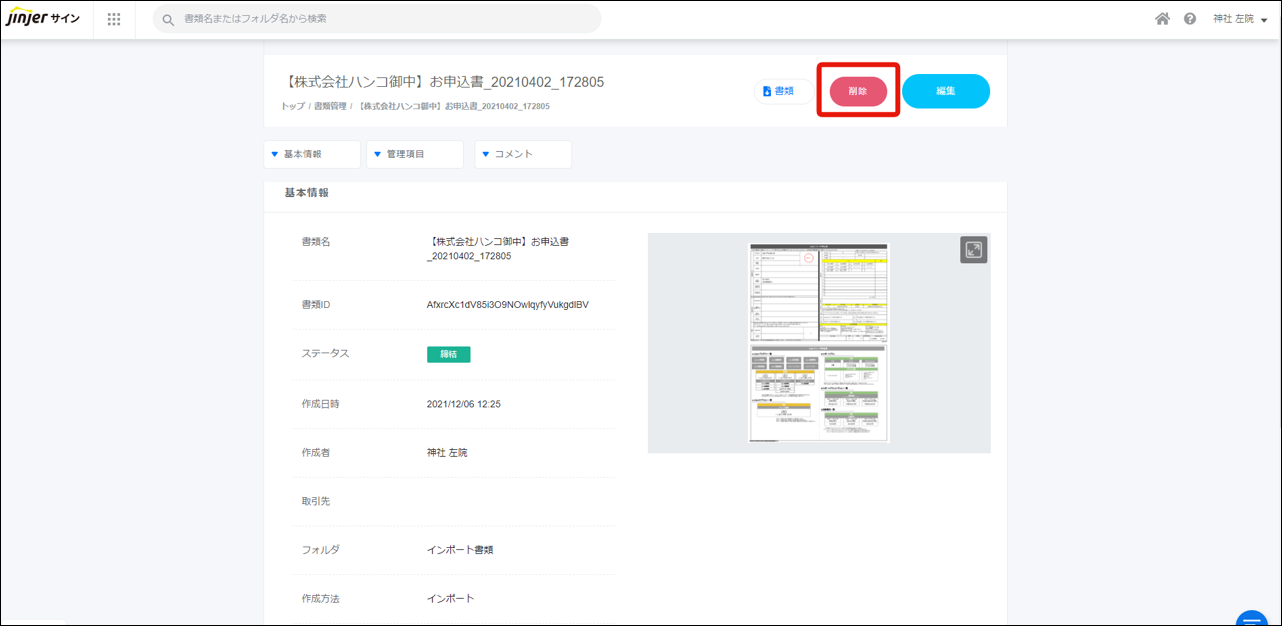Navigate to トップ in the breadcrumb
Viewport: 1282px width, 626px height.
coord(293,106)
